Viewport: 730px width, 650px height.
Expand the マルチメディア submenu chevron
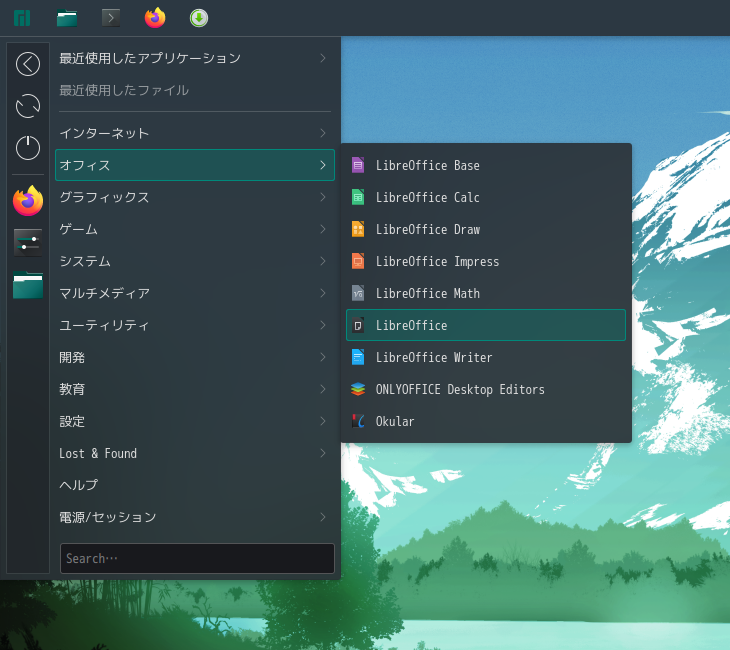(x=323, y=293)
